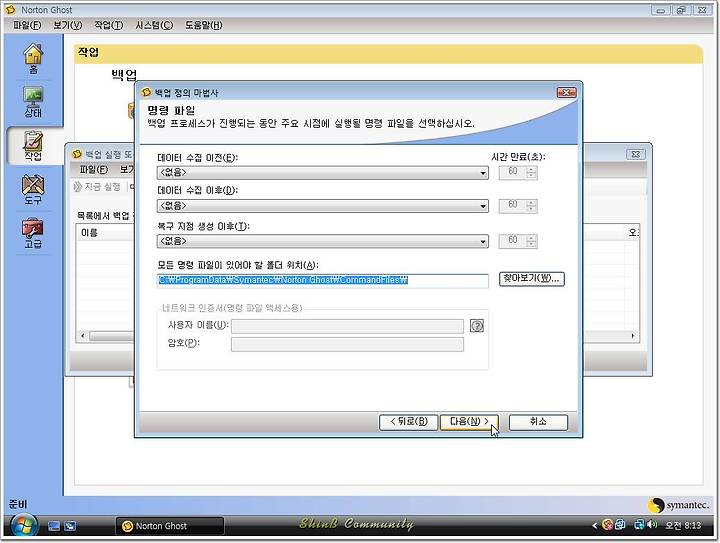
Task: Click the volume speaker tray icon
Action: [652, 524]
